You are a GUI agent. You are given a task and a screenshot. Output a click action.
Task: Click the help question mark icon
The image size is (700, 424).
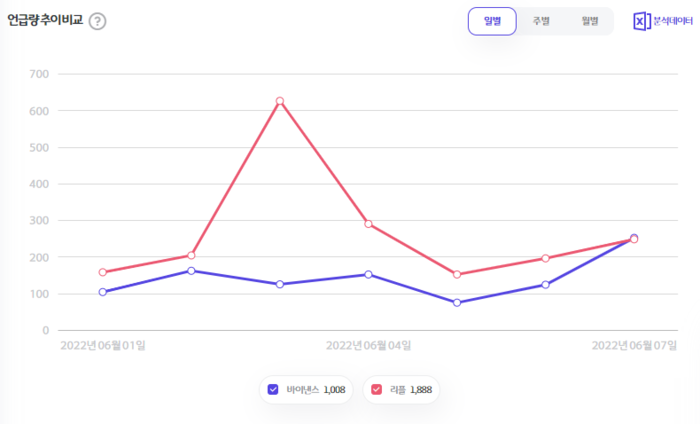(x=97, y=21)
